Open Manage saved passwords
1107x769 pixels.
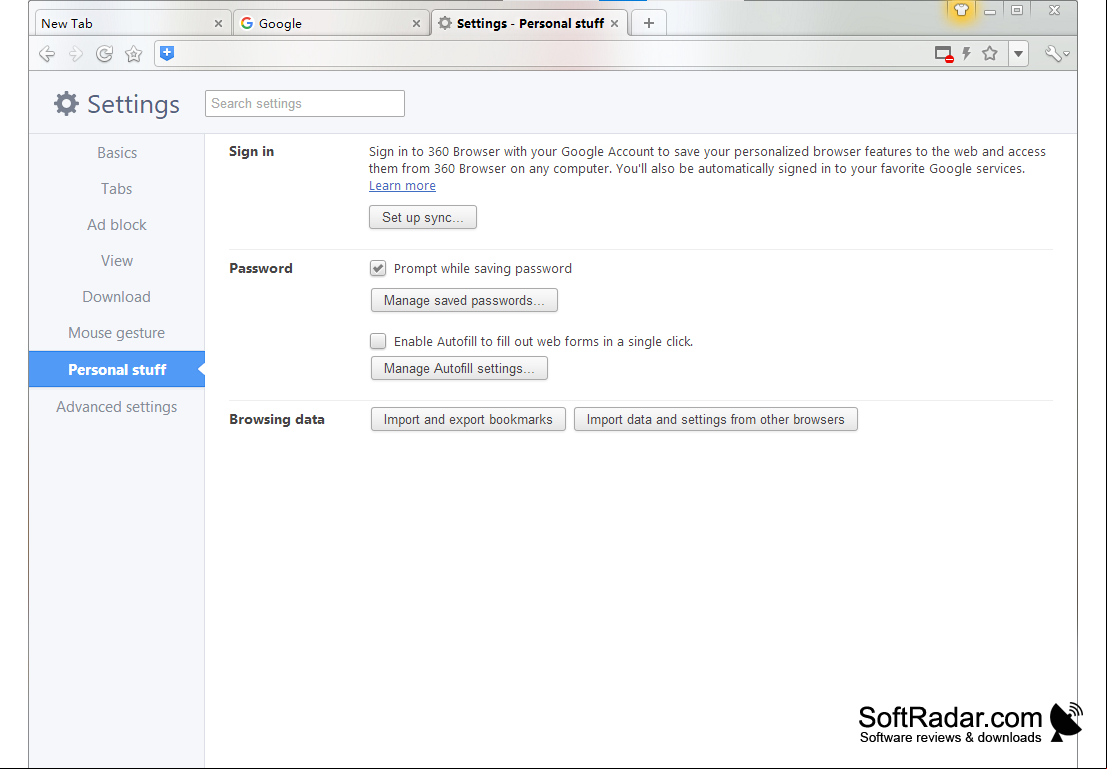464,300
